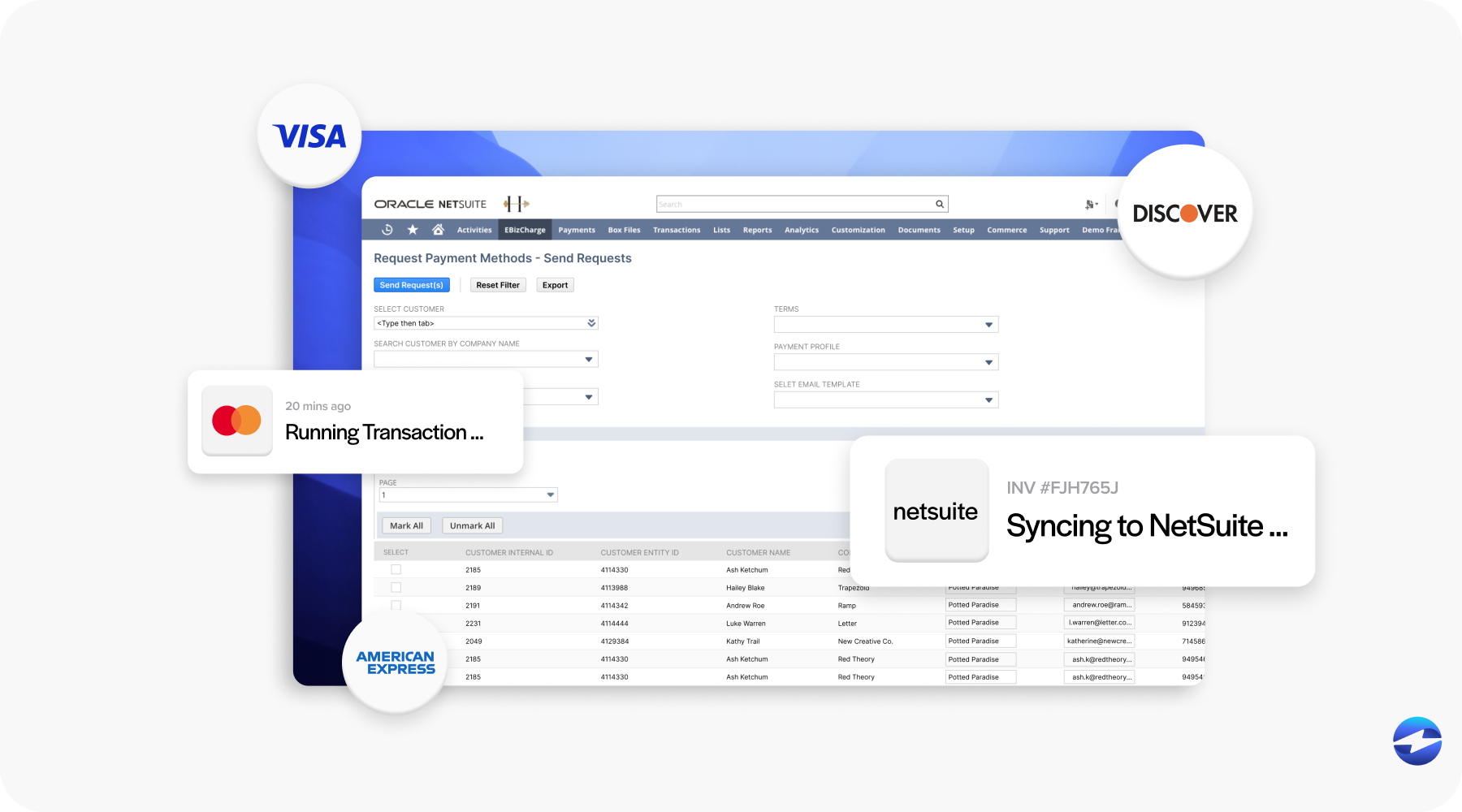This screenshot has height=812, width=1462.
Task: Go to dashboard using the home icon
Action: point(437,230)
